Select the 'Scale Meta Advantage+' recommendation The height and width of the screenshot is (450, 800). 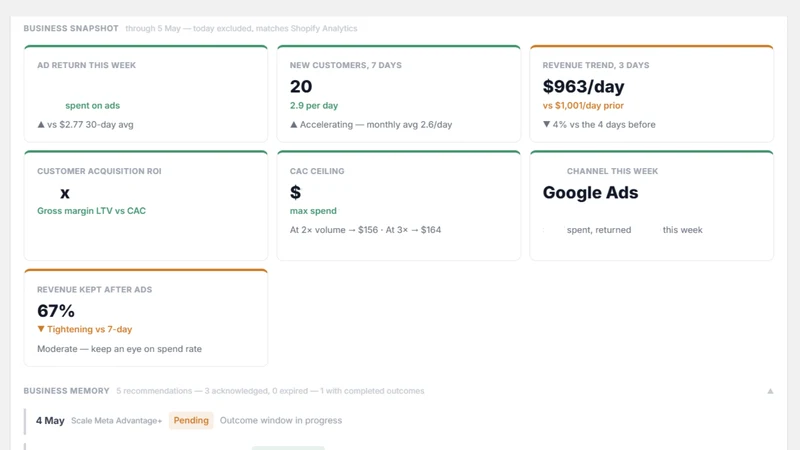coord(116,421)
